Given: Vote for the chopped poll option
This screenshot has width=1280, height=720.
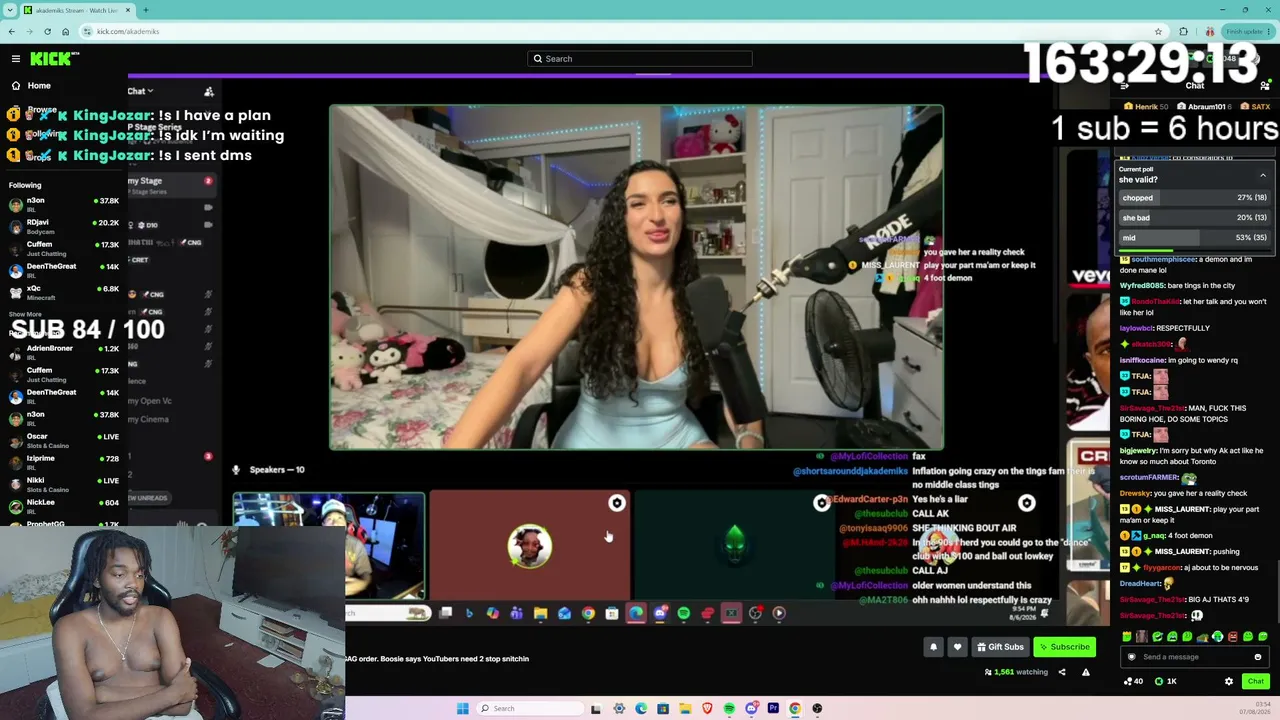Looking at the screenshot, I should [1193, 198].
